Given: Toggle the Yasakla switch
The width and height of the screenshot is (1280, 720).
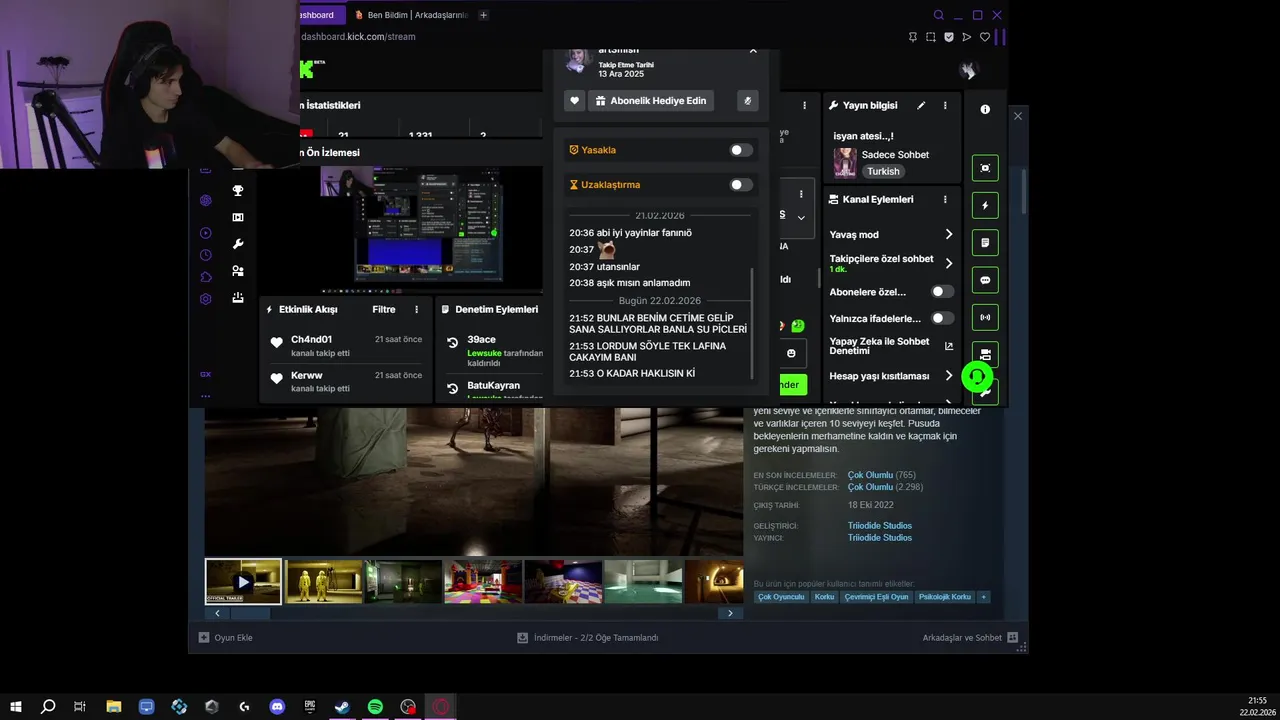Looking at the screenshot, I should click(741, 150).
